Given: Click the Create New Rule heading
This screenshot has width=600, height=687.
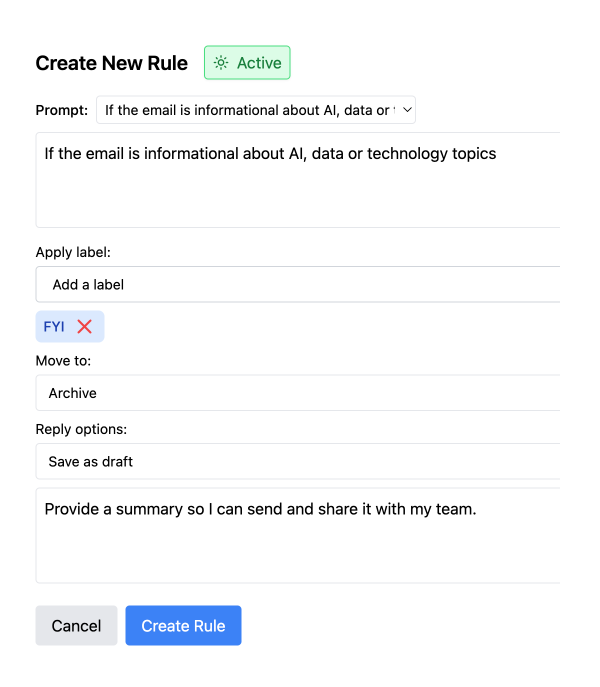Looking at the screenshot, I should point(112,63).
